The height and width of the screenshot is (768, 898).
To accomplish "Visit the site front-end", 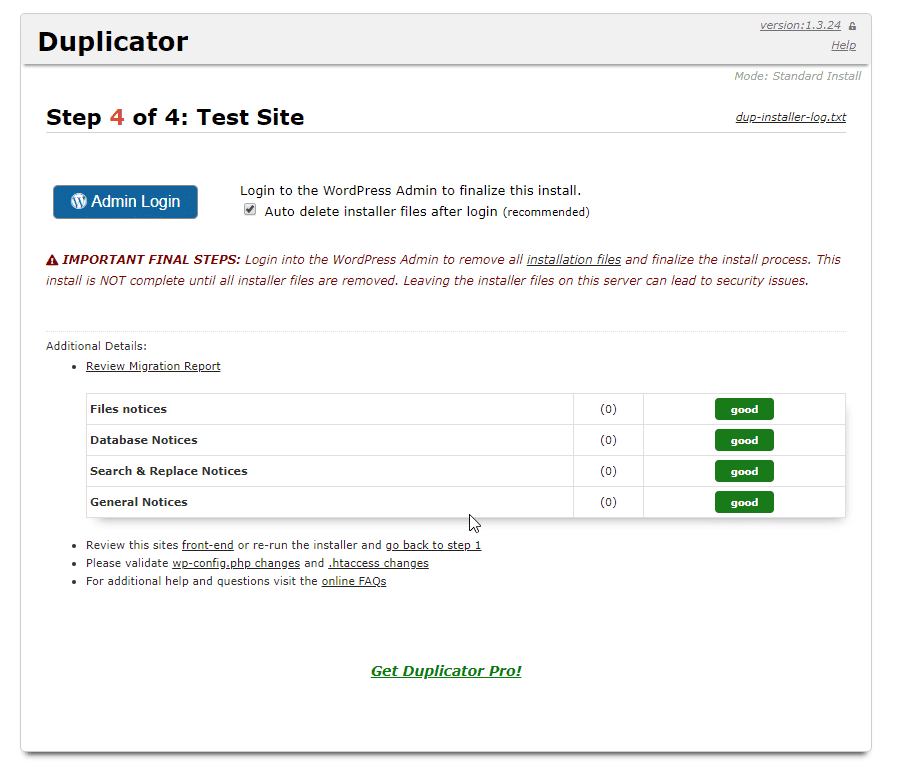I will tap(207, 545).
